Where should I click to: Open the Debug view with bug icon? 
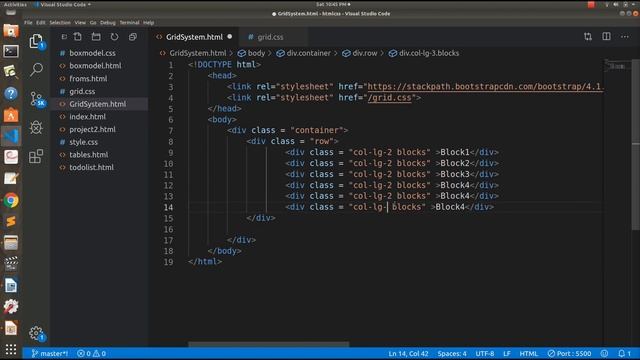click(x=36, y=127)
